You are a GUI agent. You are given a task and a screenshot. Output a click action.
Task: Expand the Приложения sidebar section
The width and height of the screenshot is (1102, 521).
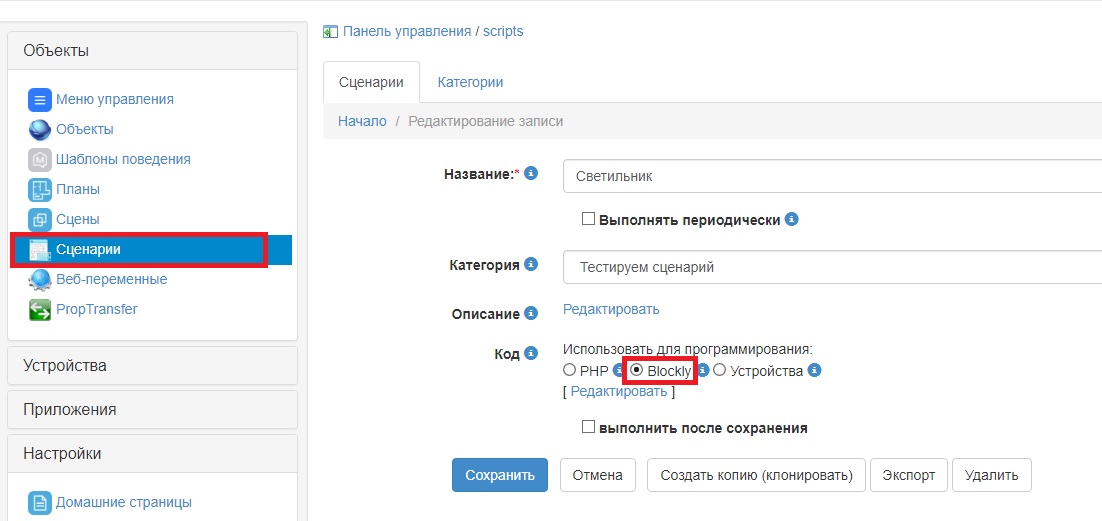click(153, 409)
